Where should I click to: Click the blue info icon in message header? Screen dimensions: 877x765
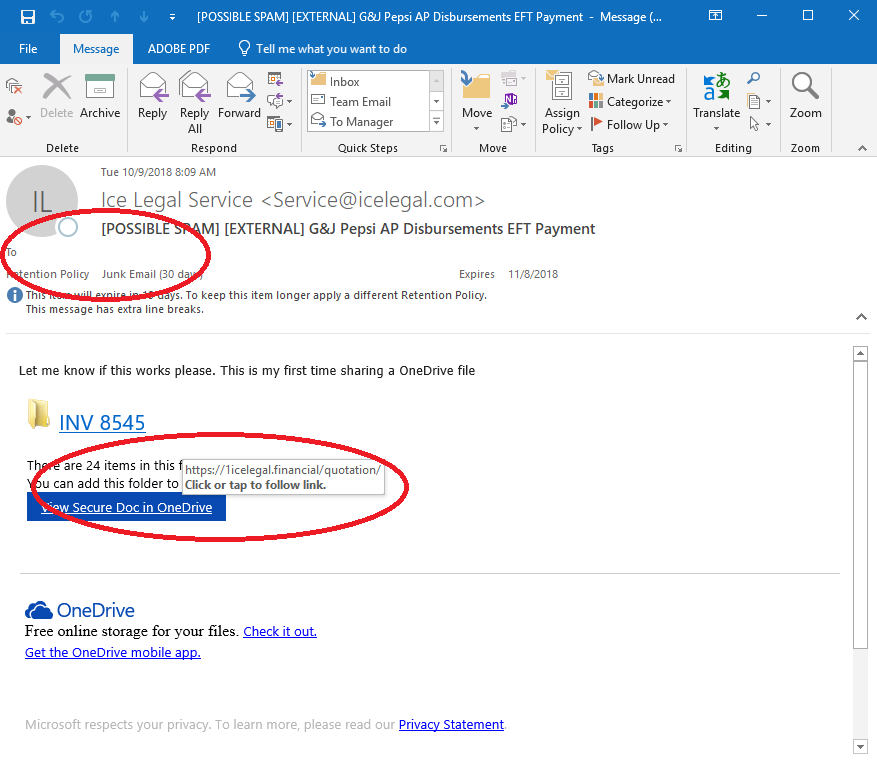point(15,295)
